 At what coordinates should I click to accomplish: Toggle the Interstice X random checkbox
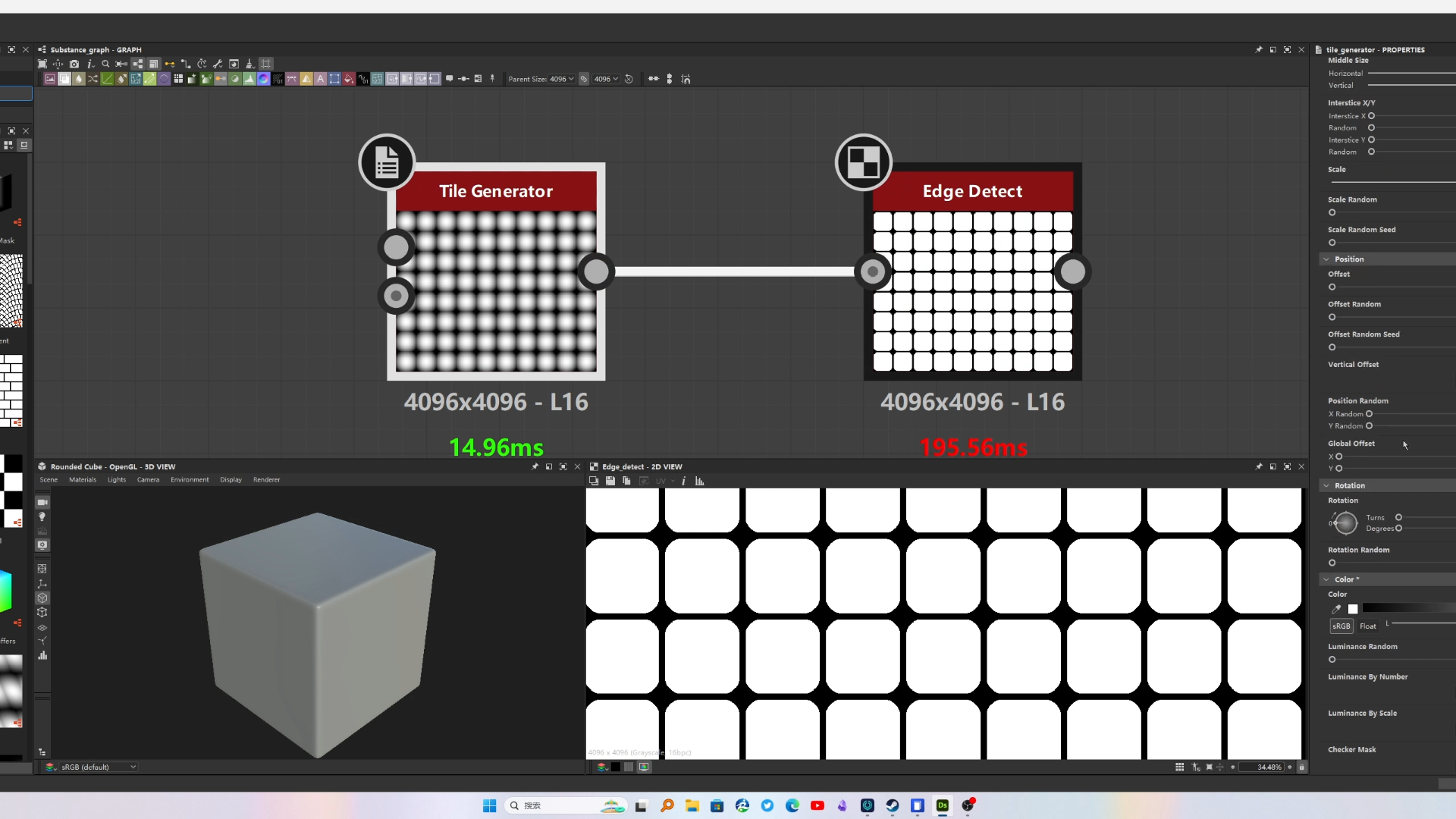pyautogui.click(x=1370, y=128)
